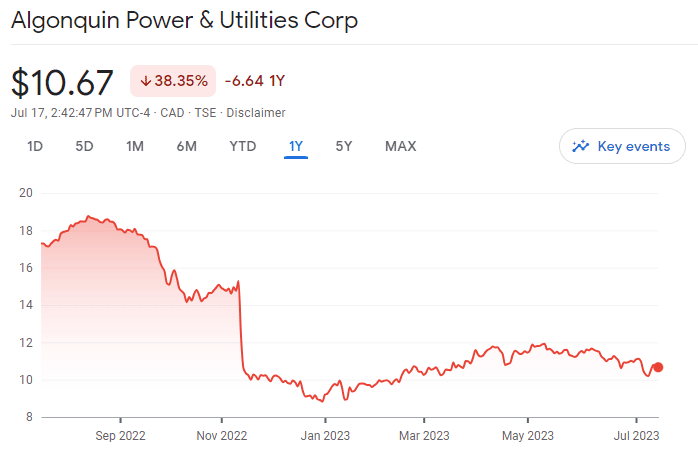Screen dimensions: 698x464
Task: Show the 1M price chart
Action: 135,146
